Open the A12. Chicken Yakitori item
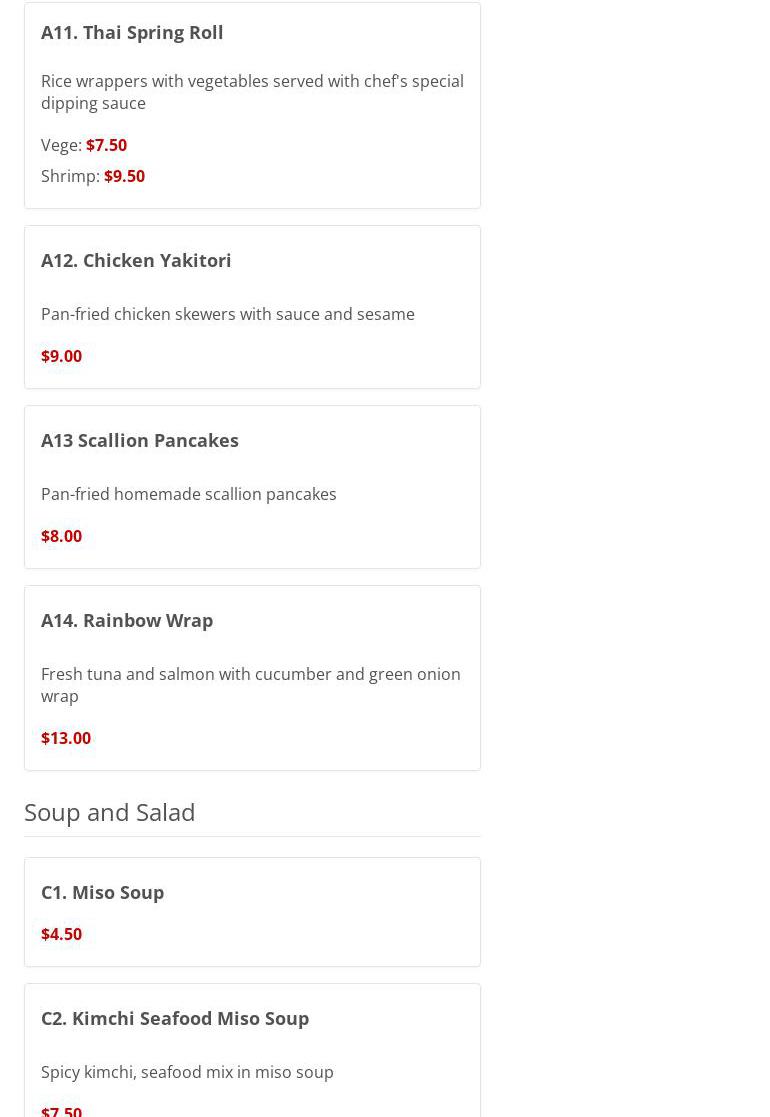The image size is (770, 1117). coord(136,261)
